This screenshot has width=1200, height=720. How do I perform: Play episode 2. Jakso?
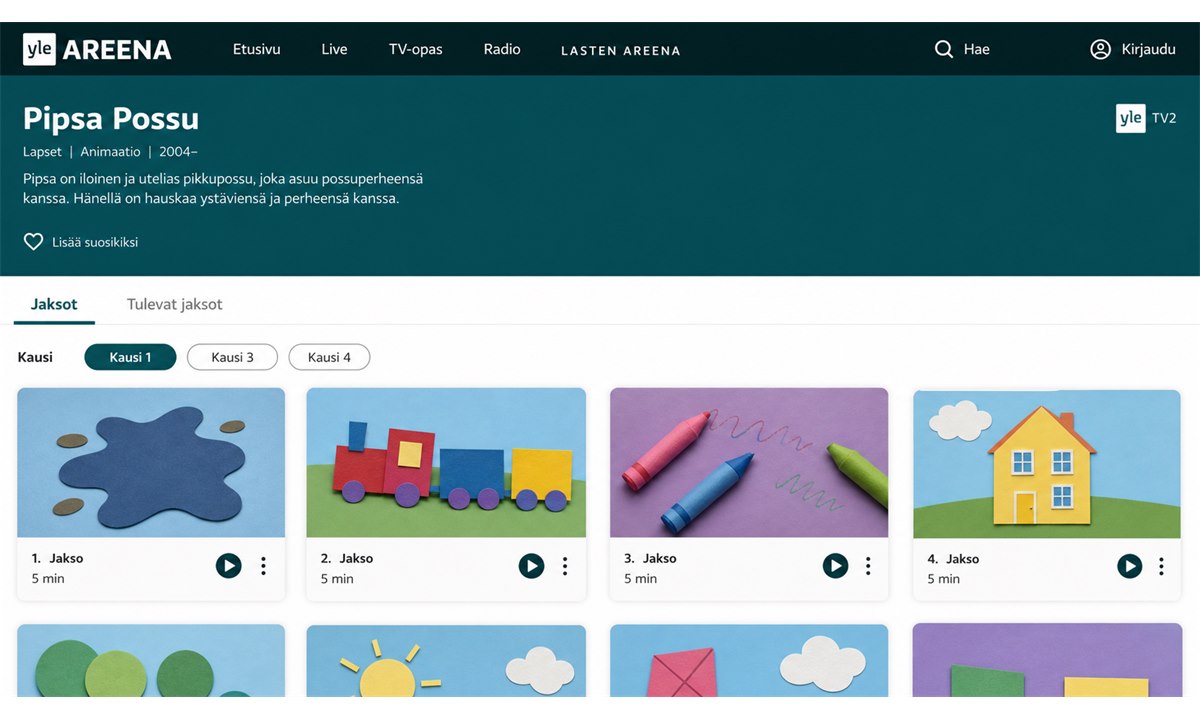coord(531,566)
